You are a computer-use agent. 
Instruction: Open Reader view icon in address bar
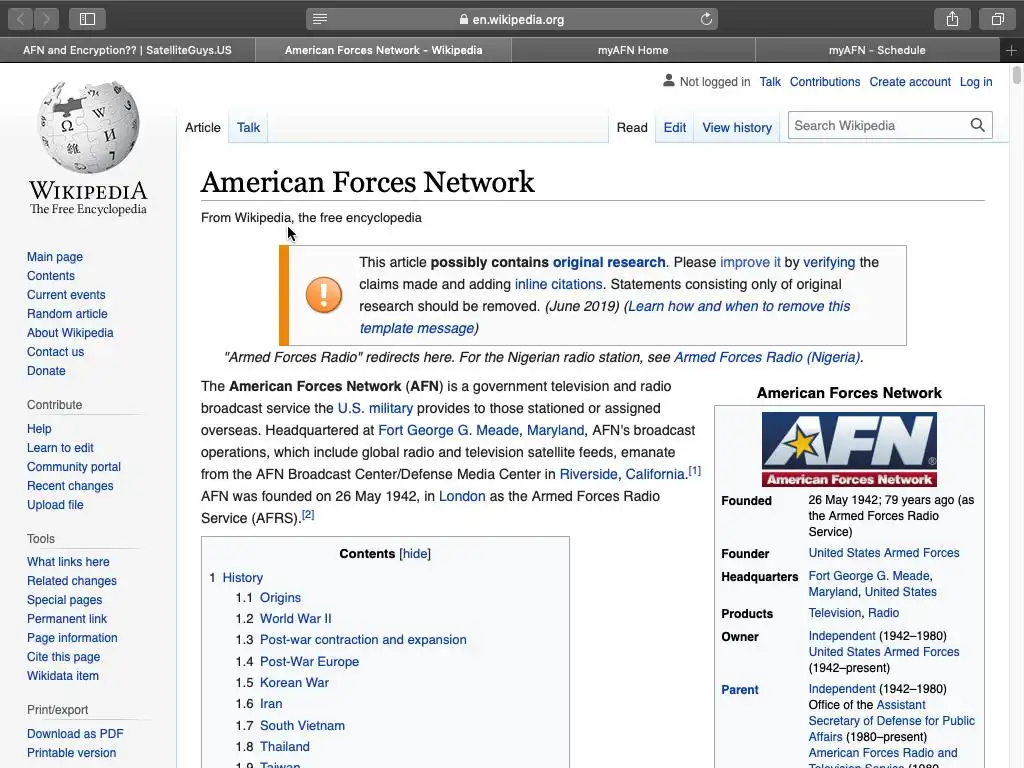tap(320, 19)
